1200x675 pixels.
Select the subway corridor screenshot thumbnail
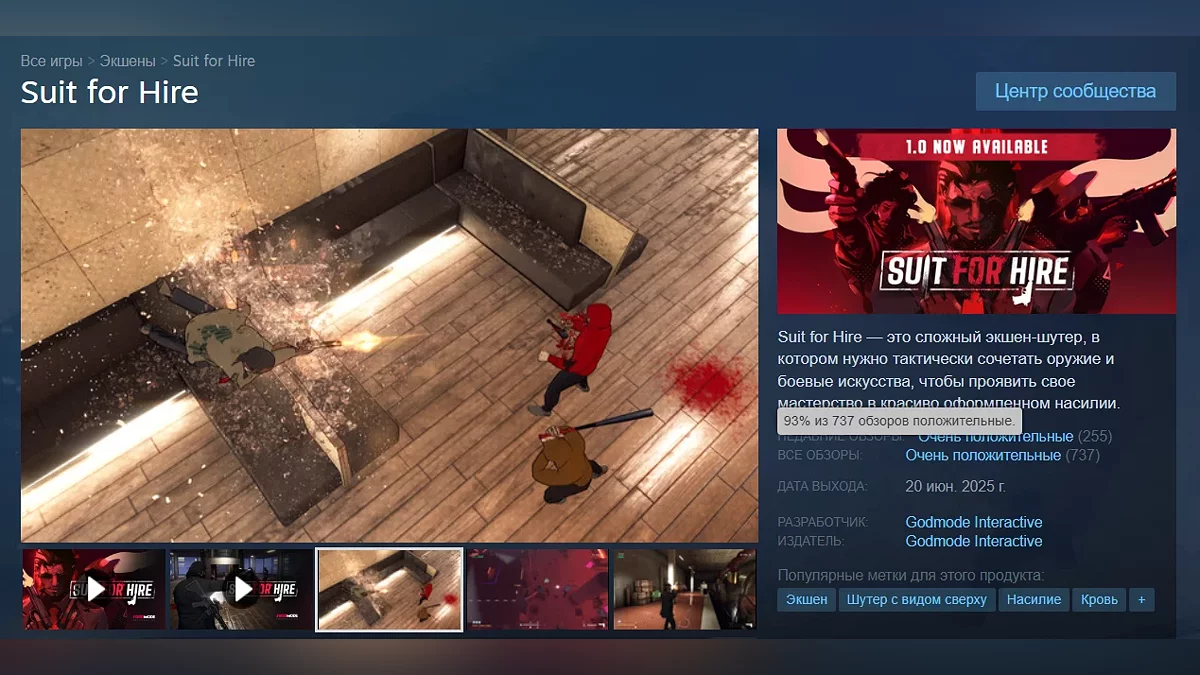click(x=685, y=589)
